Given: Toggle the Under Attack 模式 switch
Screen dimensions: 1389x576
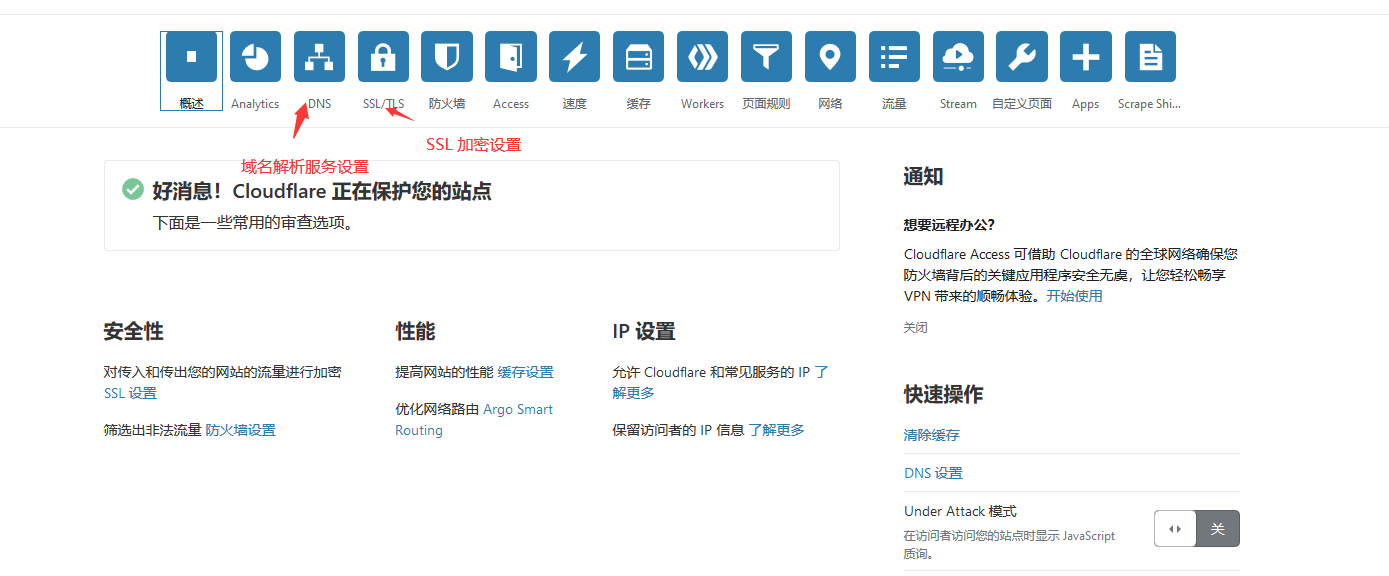Looking at the screenshot, I should click(1197, 529).
